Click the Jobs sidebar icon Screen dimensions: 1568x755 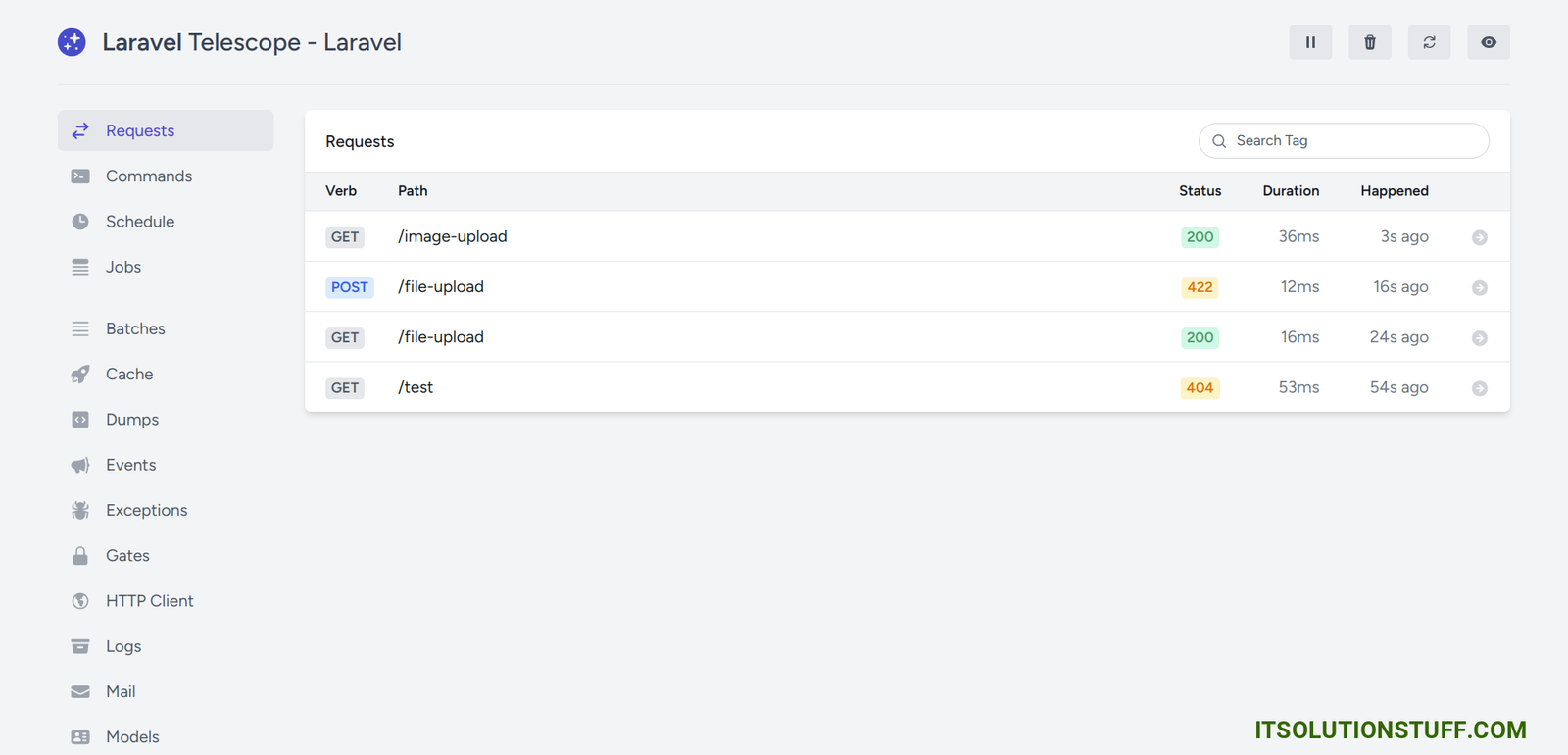[80, 267]
